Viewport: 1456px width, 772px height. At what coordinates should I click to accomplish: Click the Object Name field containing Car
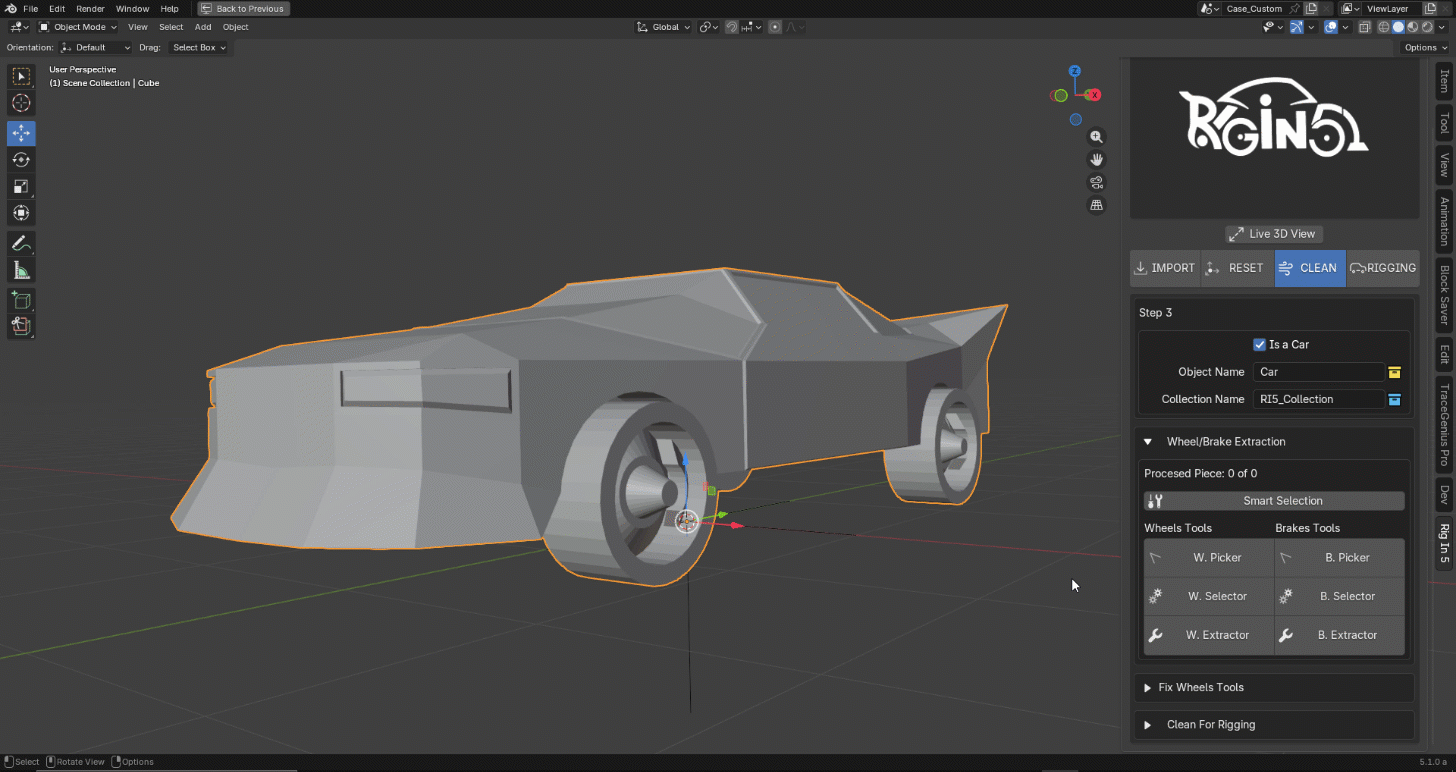(1319, 372)
